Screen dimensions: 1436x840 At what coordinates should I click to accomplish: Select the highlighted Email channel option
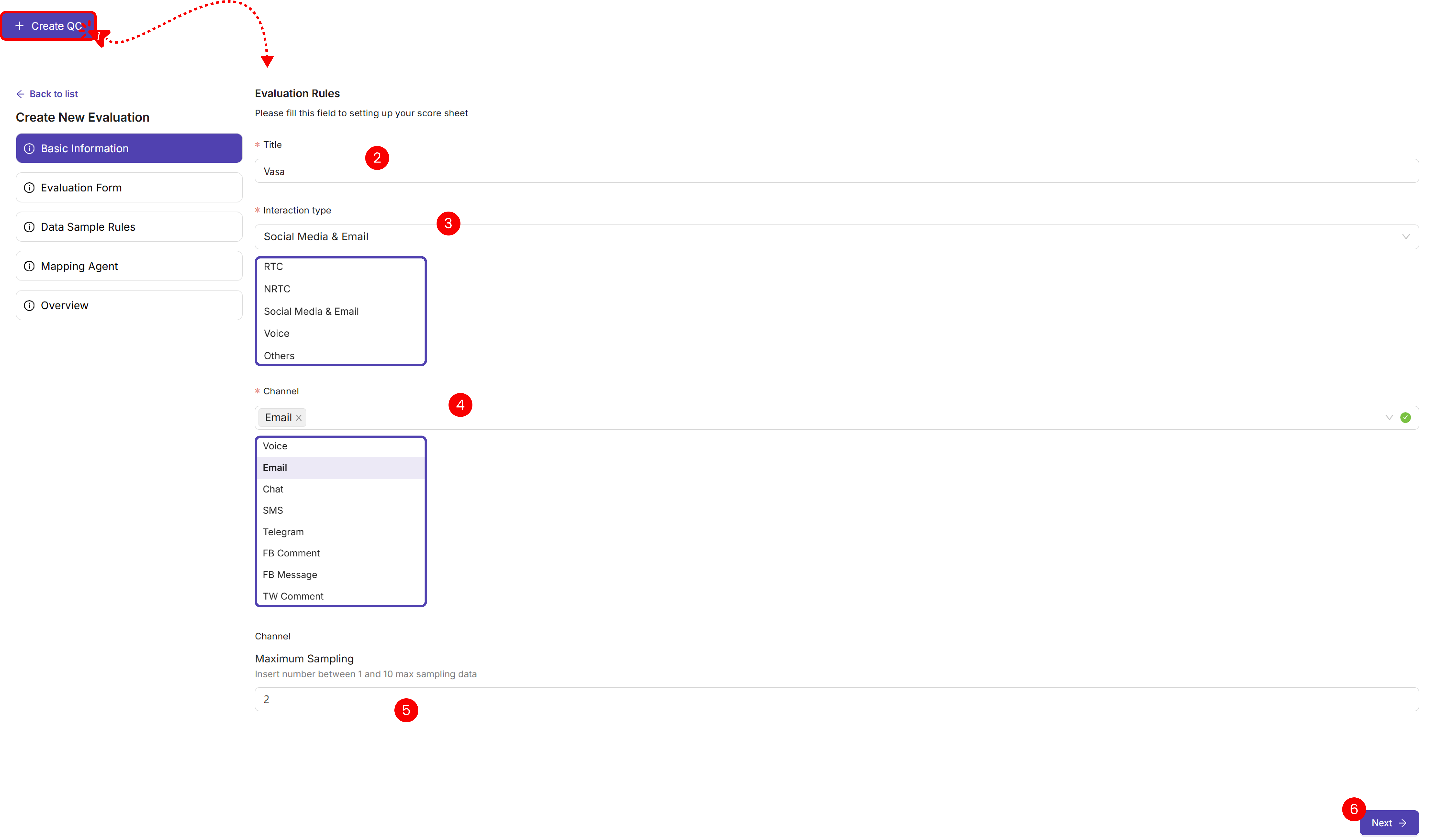(x=275, y=467)
